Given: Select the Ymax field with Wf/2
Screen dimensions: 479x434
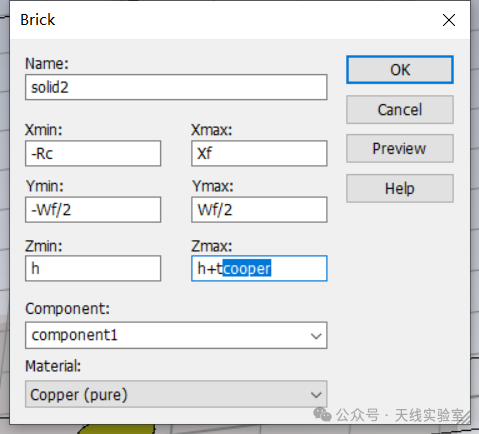Looking at the screenshot, I should (x=259, y=210).
